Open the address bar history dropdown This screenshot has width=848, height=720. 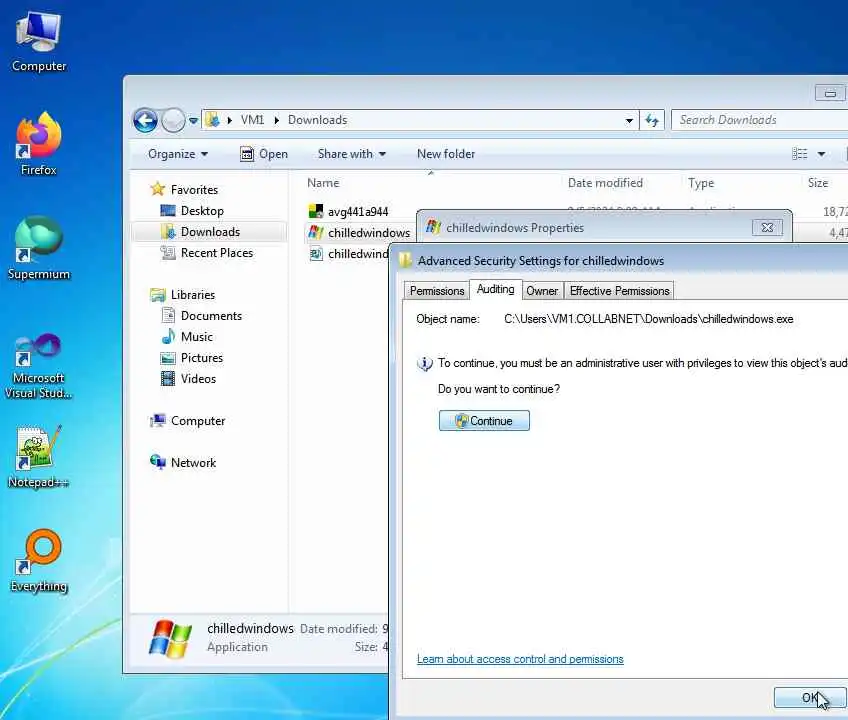[x=629, y=120]
